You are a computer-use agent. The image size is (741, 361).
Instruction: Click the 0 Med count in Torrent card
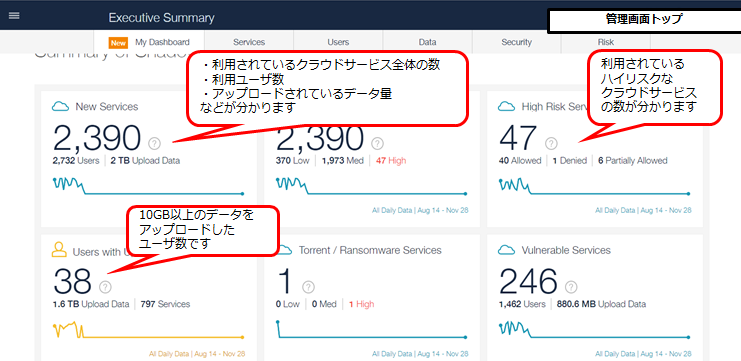pos(324,304)
